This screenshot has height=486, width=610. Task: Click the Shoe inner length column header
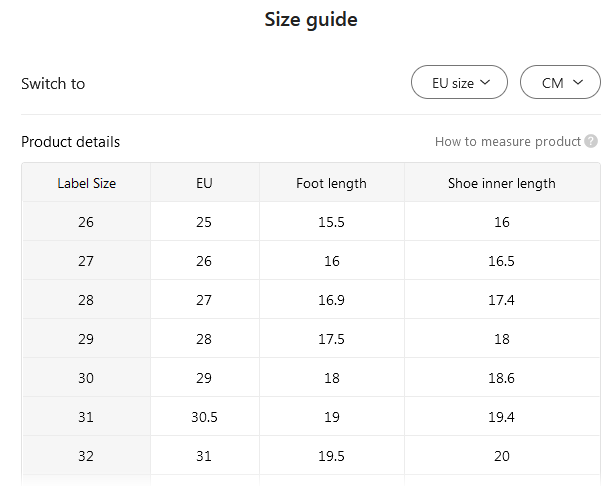(501, 183)
